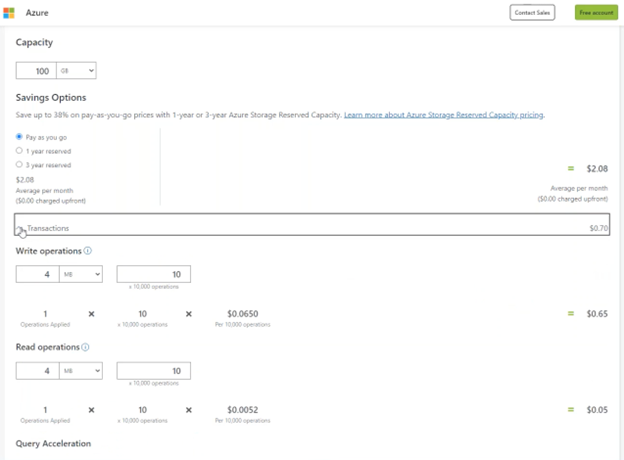Click the Savings Options heading
This screenshot has width=624, height=460.
click(51, 98)
